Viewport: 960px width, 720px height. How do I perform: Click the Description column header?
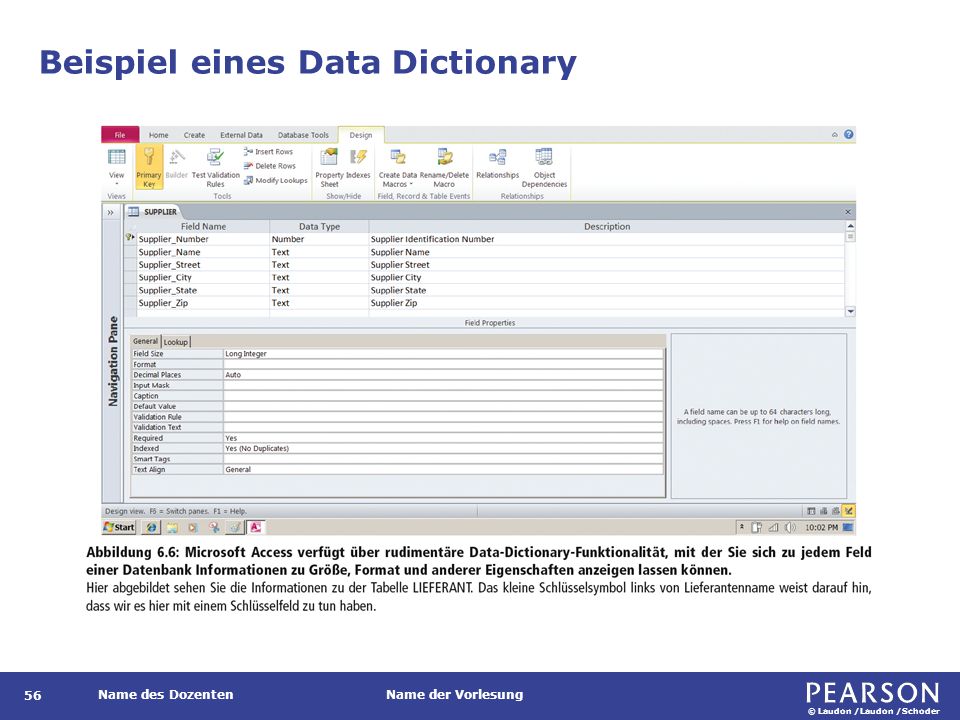607,226
